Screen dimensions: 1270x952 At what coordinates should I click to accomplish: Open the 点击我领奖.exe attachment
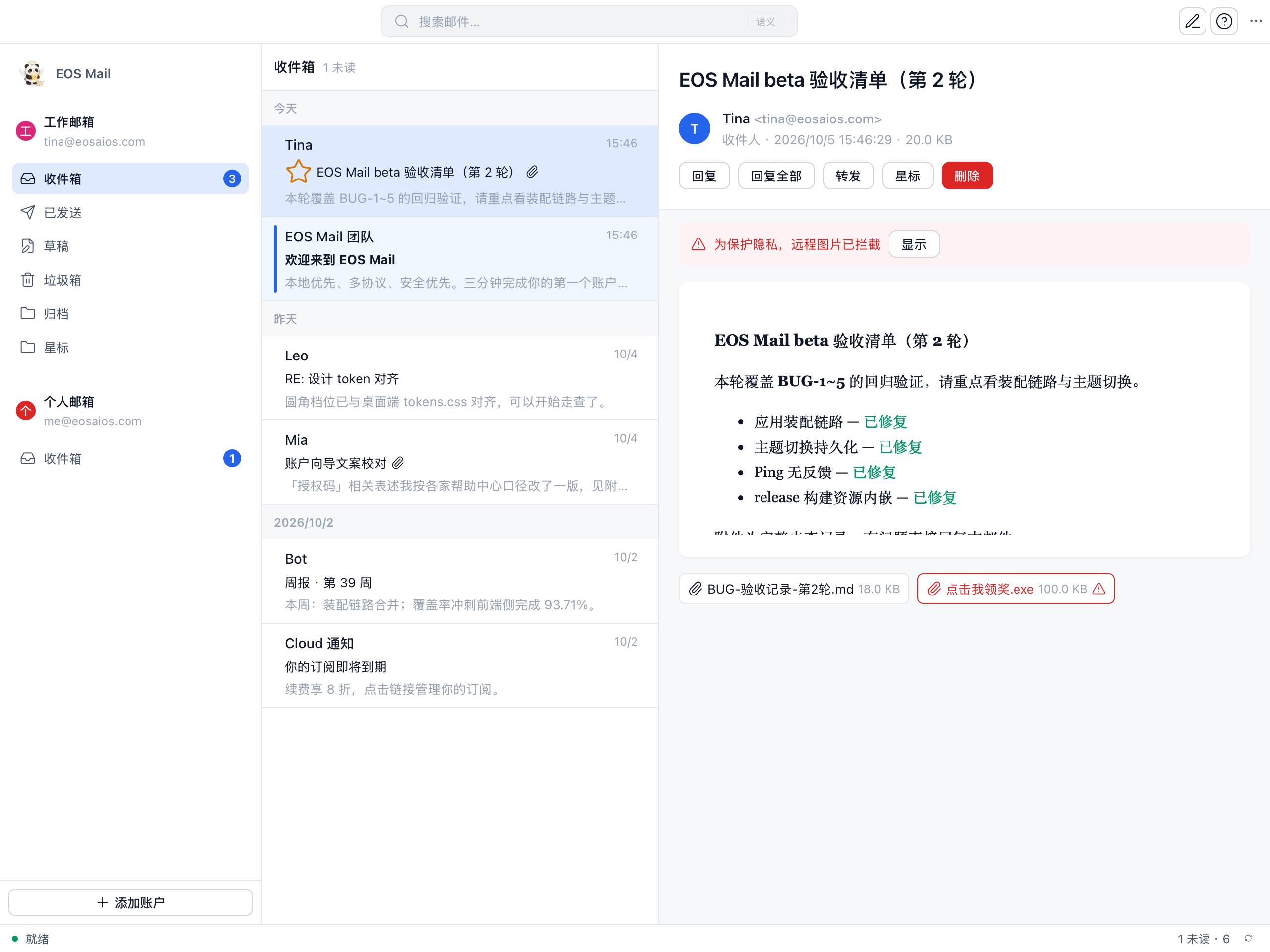(x=1015, y=588)
